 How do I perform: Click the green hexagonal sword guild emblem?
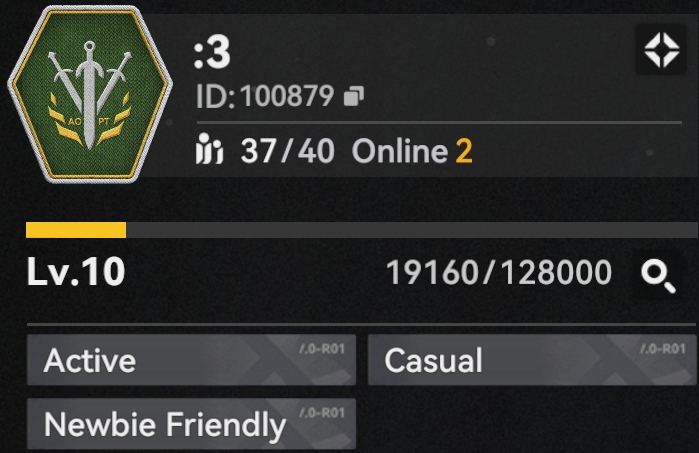pyautogui.click(x=90, y=95)
